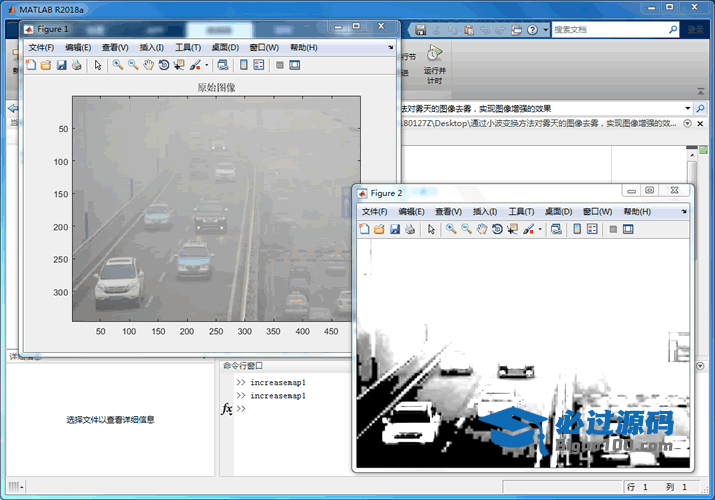Open the current folder path dropdown
The image size is (715, 500).
pos(687,108)
